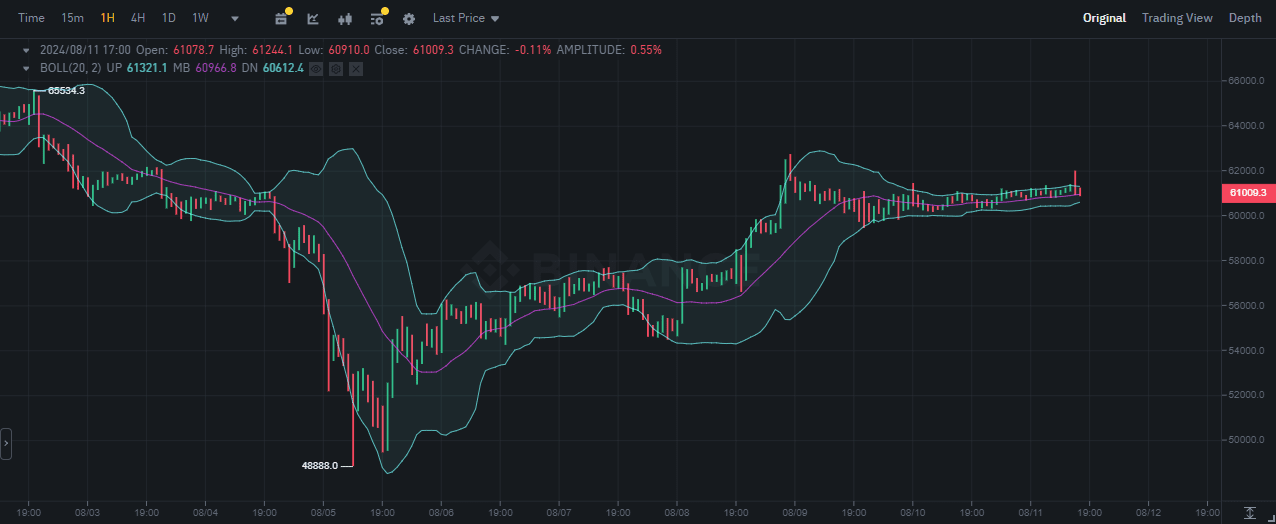Select the 1W time interval

[200, 18]
